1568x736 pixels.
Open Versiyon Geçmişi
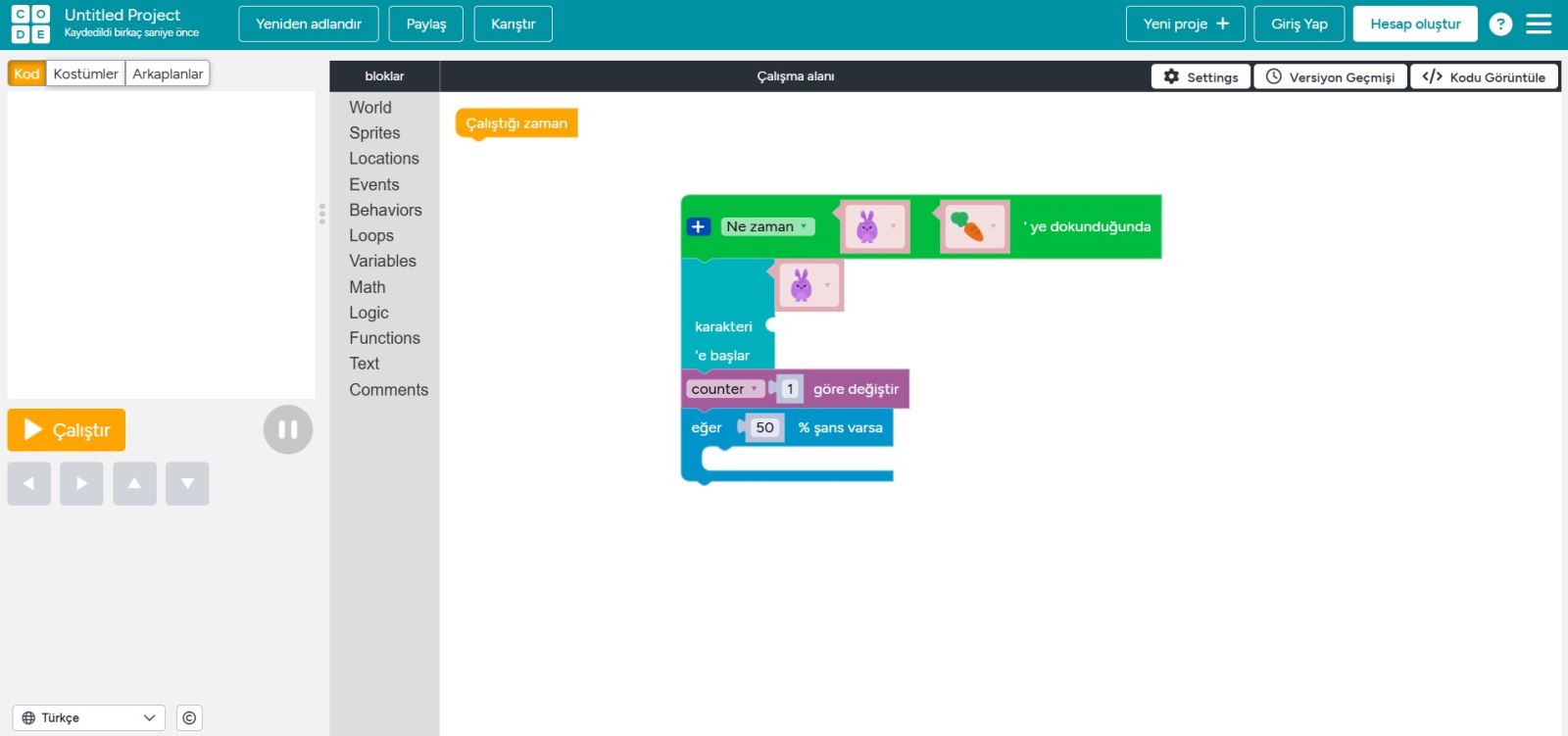(x=1330, y=76)
